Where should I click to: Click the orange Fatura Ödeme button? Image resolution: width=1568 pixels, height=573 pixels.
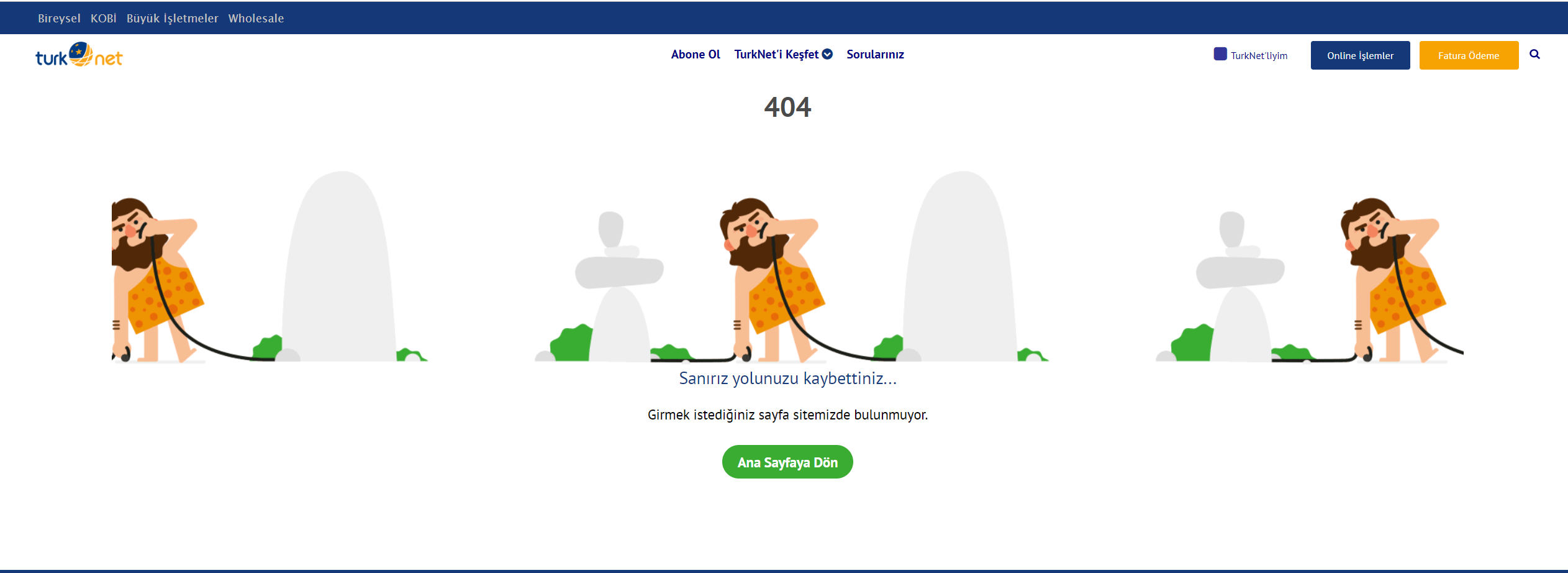point(1469,55)
